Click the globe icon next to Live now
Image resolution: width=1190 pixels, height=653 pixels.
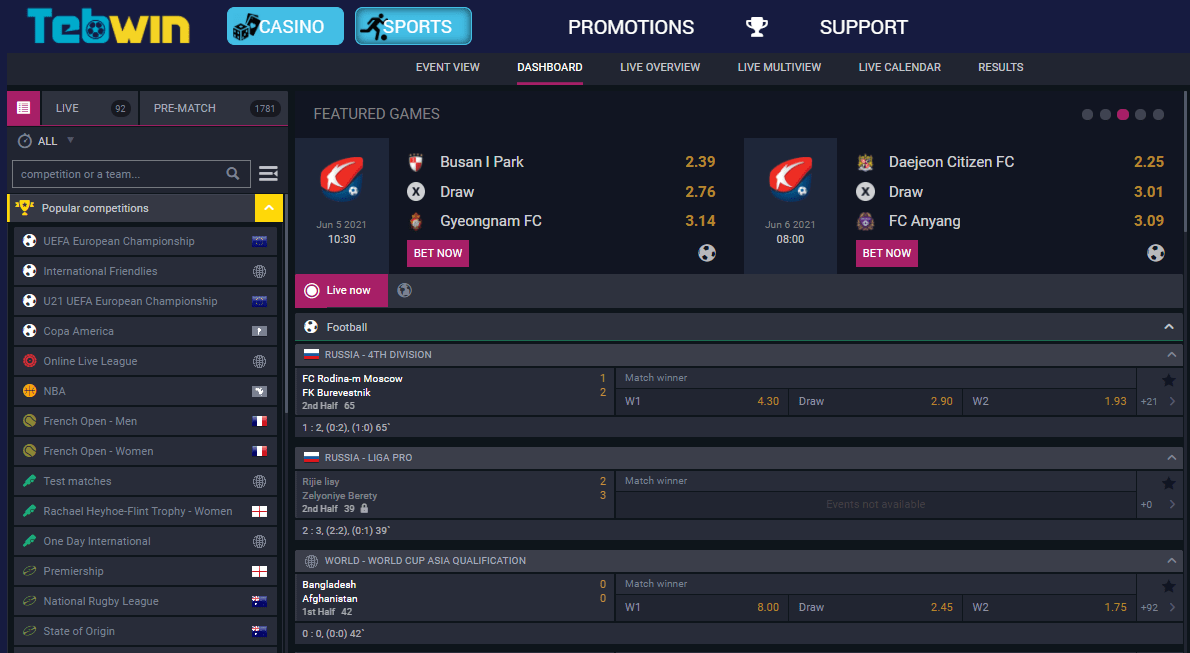(x=405, y=290)
